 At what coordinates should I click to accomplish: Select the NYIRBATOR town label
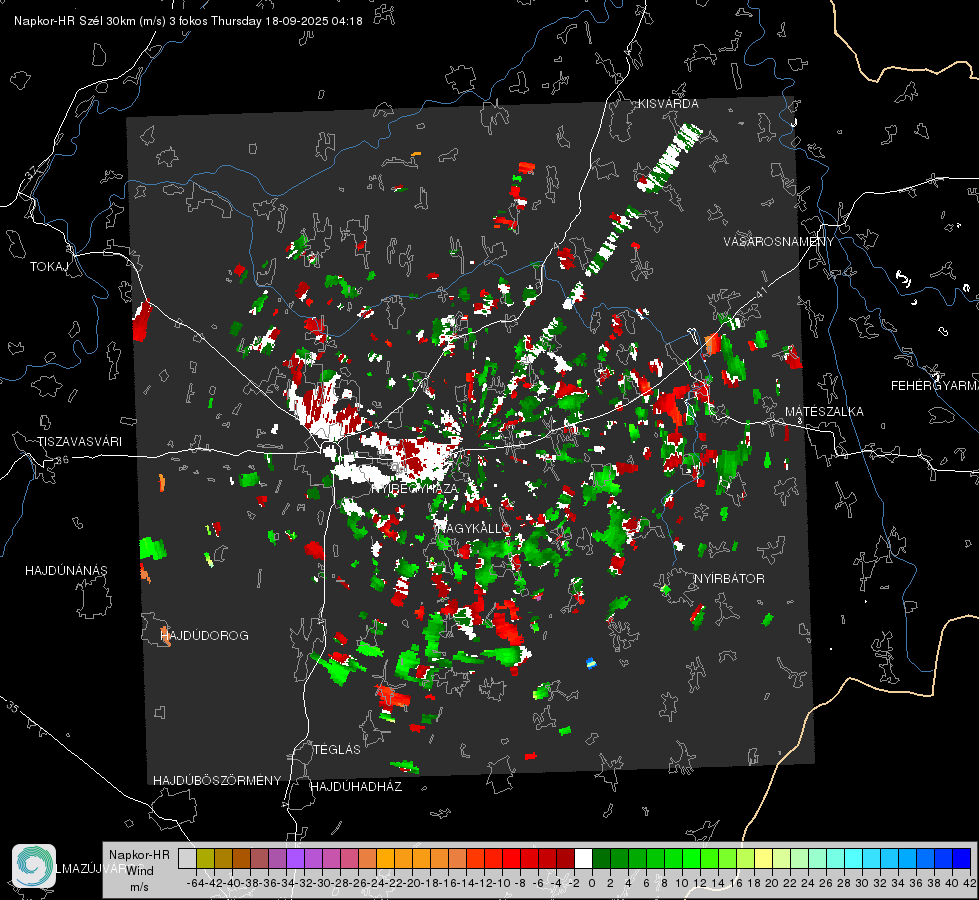coord(729,579)
